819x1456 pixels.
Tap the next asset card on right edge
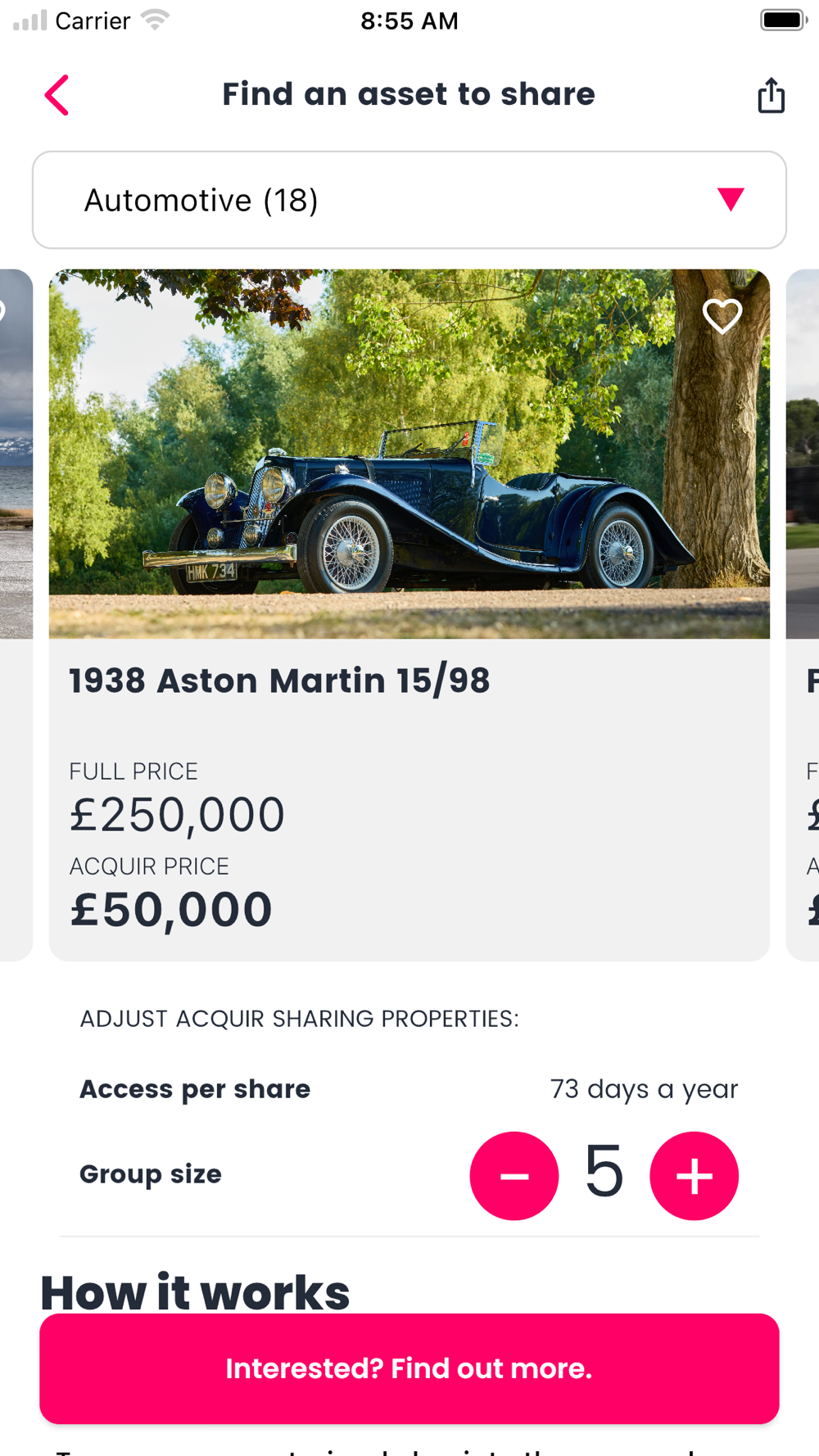point(803,614)
